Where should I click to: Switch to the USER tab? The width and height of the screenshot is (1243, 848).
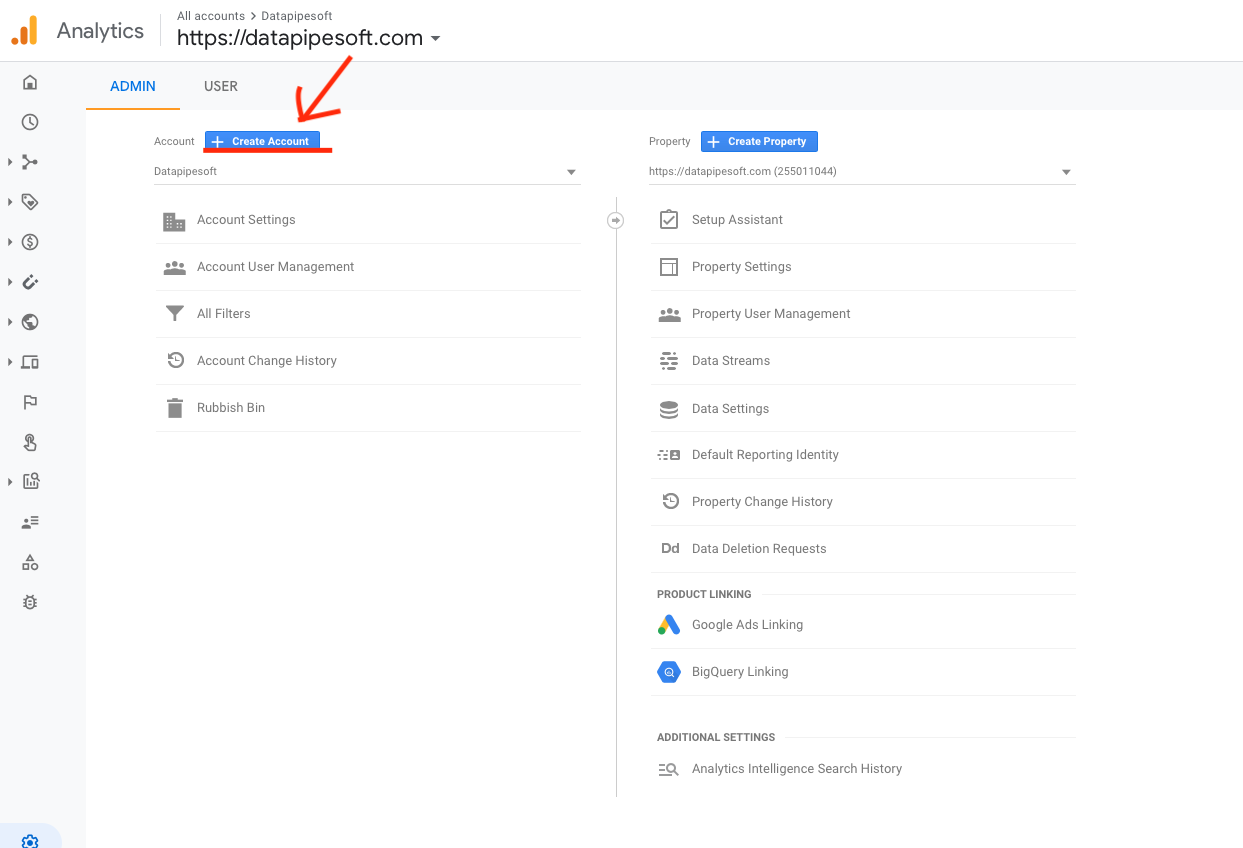(x=221, y=86)
